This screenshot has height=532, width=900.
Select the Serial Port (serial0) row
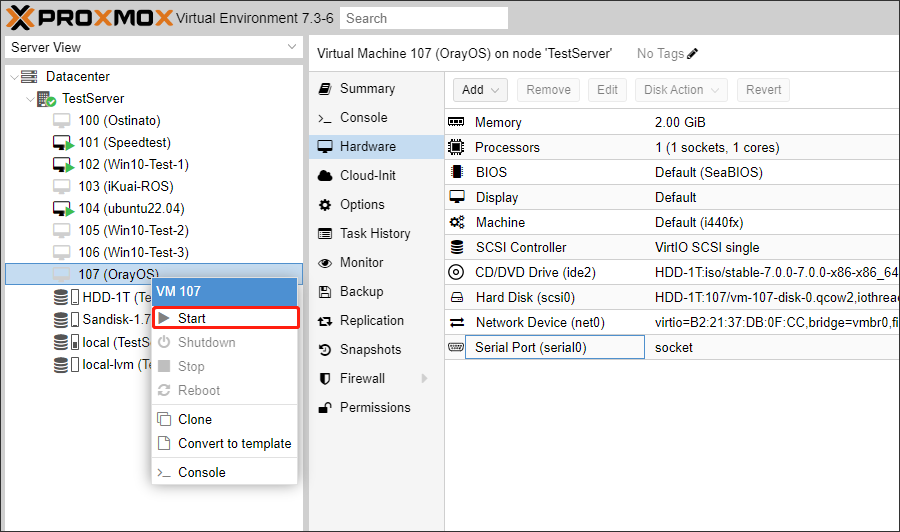coord(672,347)
